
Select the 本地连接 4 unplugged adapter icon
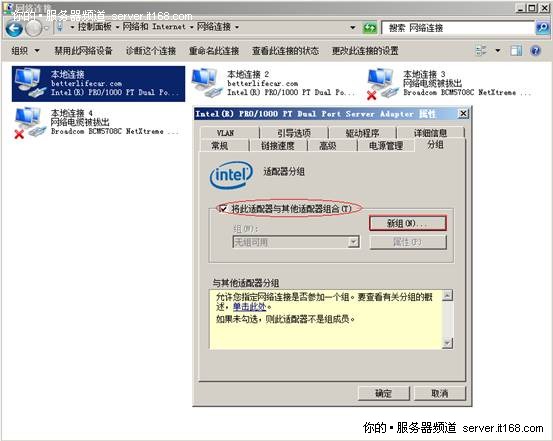(x=30, y=122)
